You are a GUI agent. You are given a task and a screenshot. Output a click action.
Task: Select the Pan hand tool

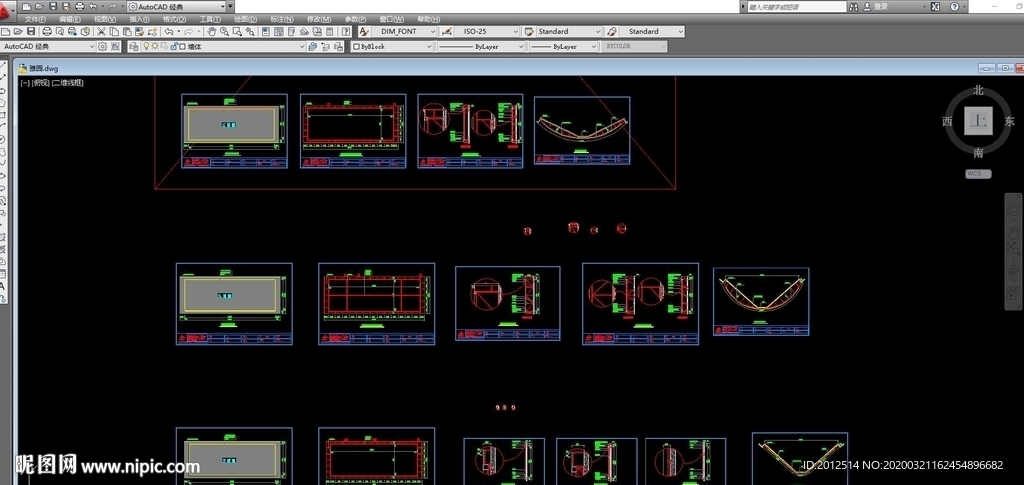point(212,32)
